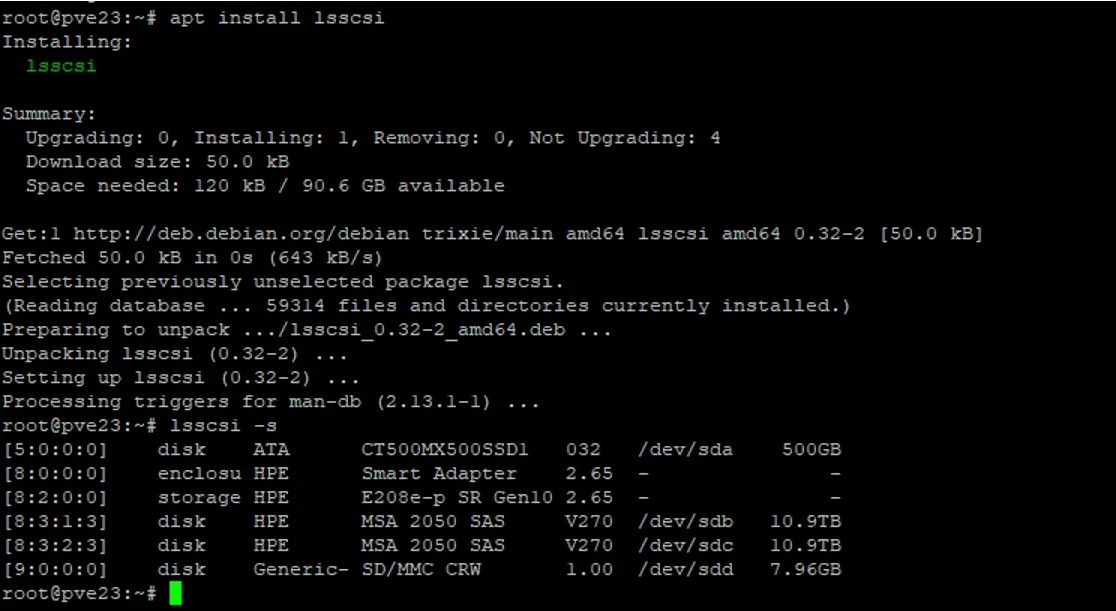Click the "Summary:" heading
Image resolution: width=1116 pixels, height=611 pixels.
[x=49, y=114]
